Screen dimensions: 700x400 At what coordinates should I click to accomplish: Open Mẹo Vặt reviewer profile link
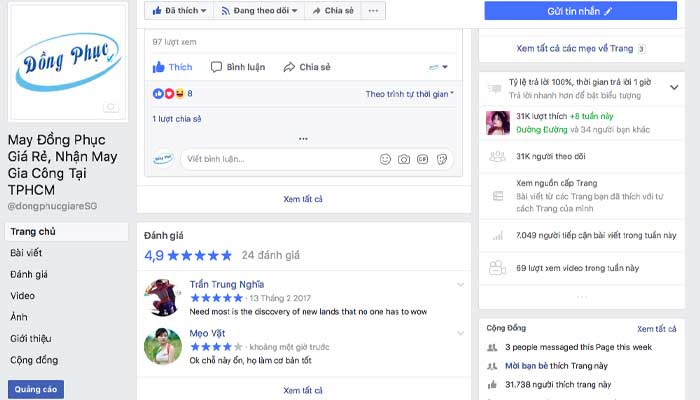207,333
